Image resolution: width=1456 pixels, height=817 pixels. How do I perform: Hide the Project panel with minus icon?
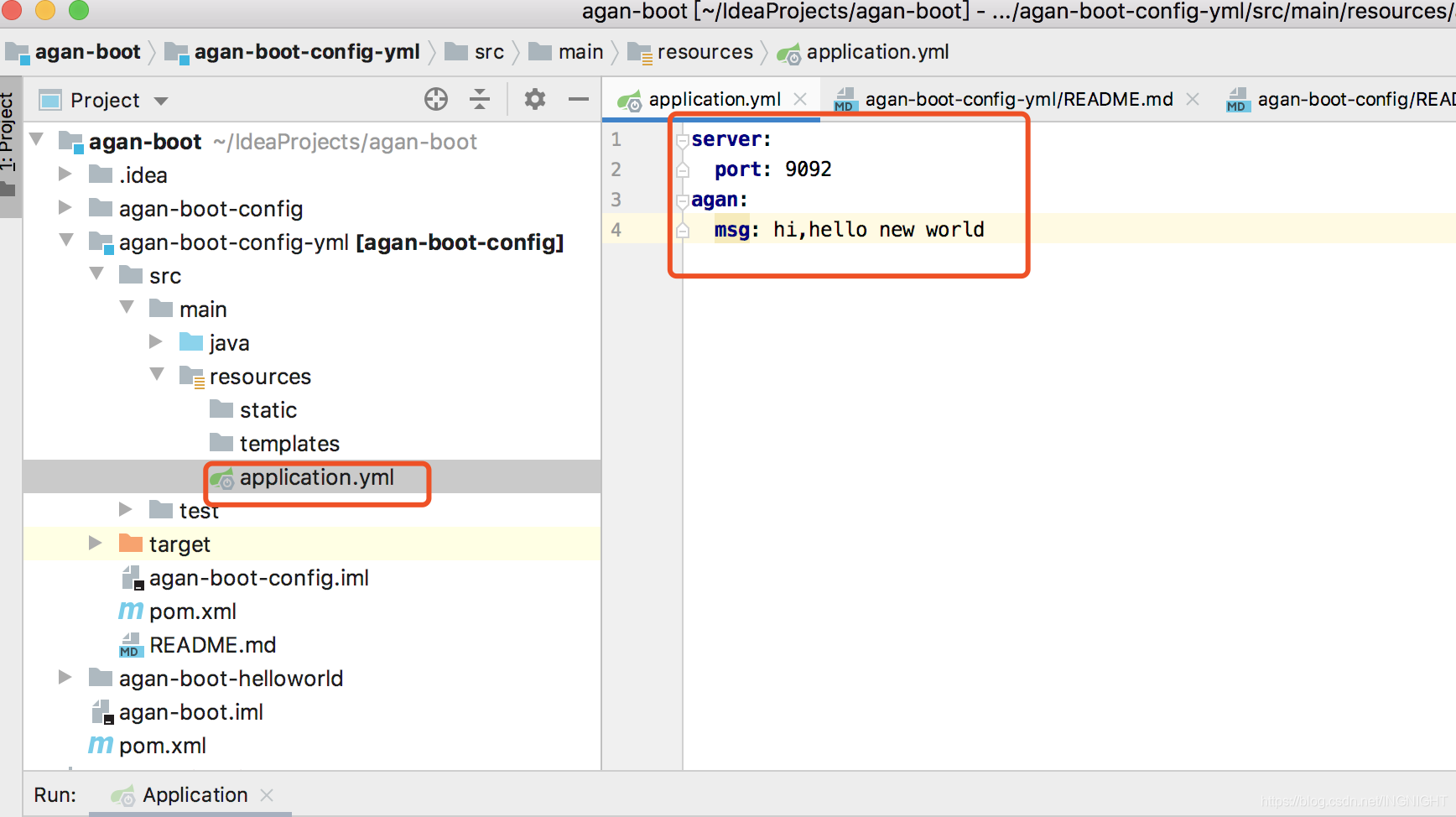(579, 100)
